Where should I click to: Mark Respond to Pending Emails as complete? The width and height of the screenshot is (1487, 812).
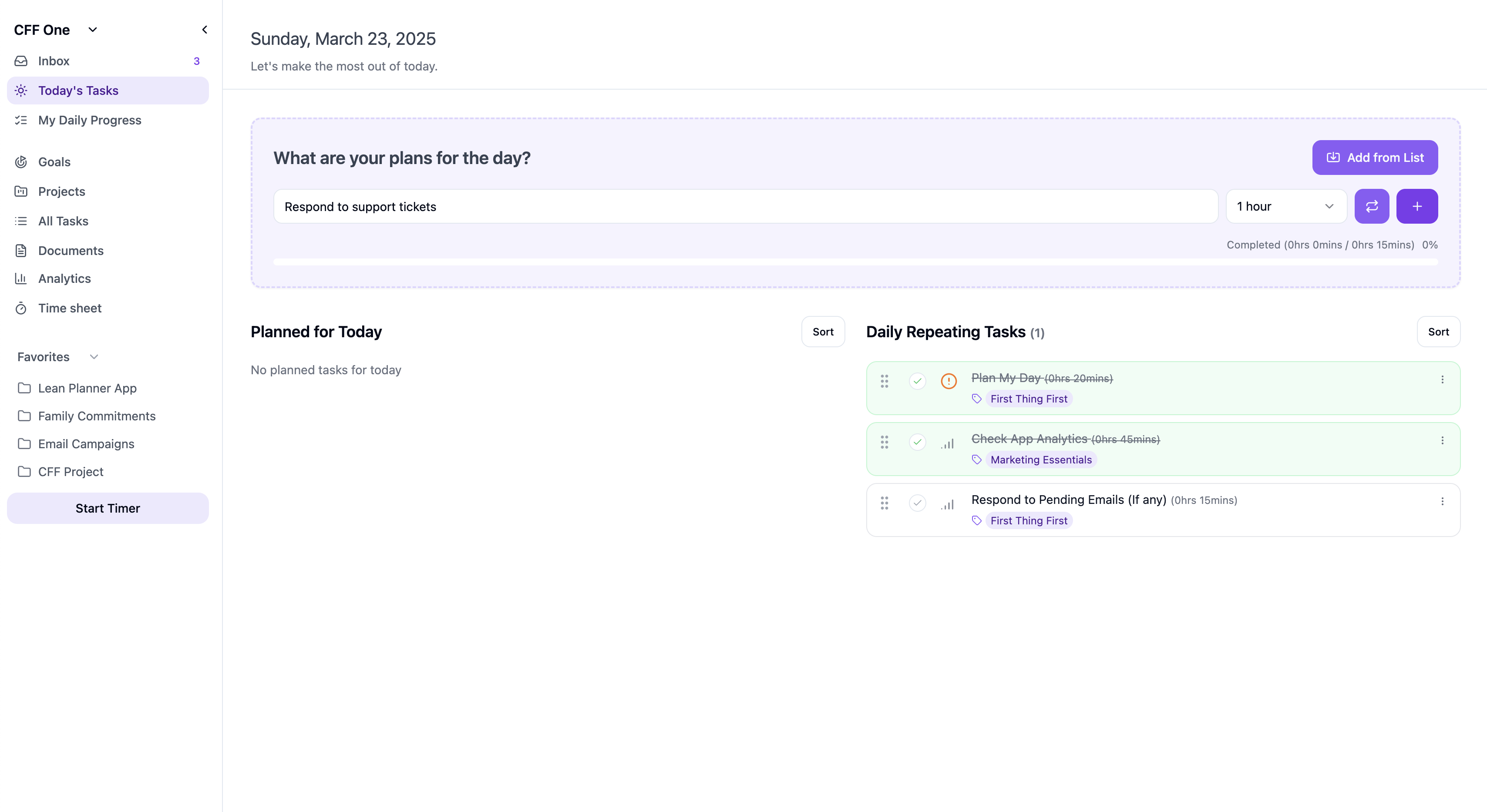[x=917, y=503]
